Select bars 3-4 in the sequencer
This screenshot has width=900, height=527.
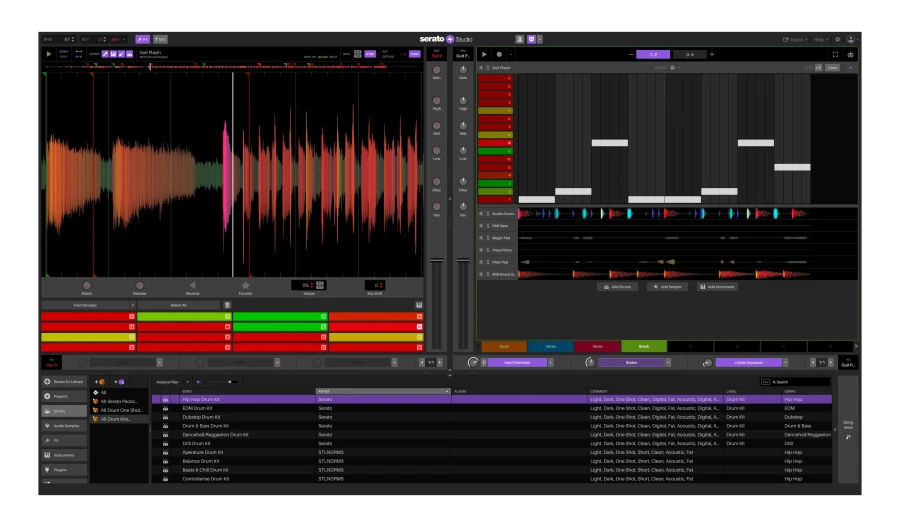[x=689, y=55]
